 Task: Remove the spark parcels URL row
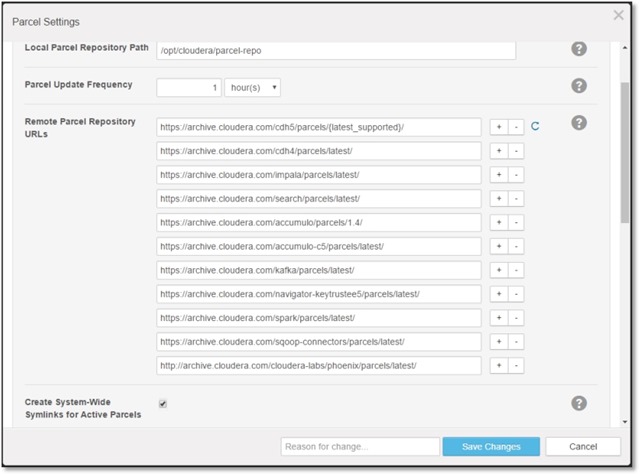coord(516,318)
